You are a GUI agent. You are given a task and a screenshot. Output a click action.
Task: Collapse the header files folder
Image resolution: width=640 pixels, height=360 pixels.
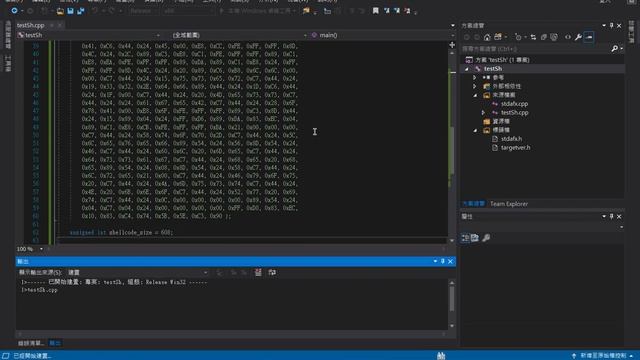[x=475, y=130]
